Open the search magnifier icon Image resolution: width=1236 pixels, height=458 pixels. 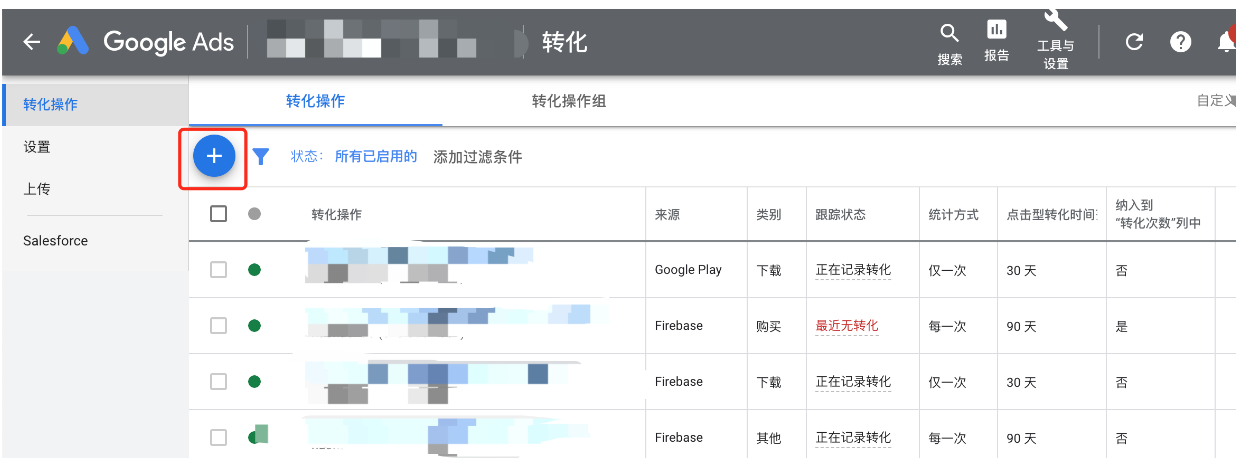(x=949, y=34)
